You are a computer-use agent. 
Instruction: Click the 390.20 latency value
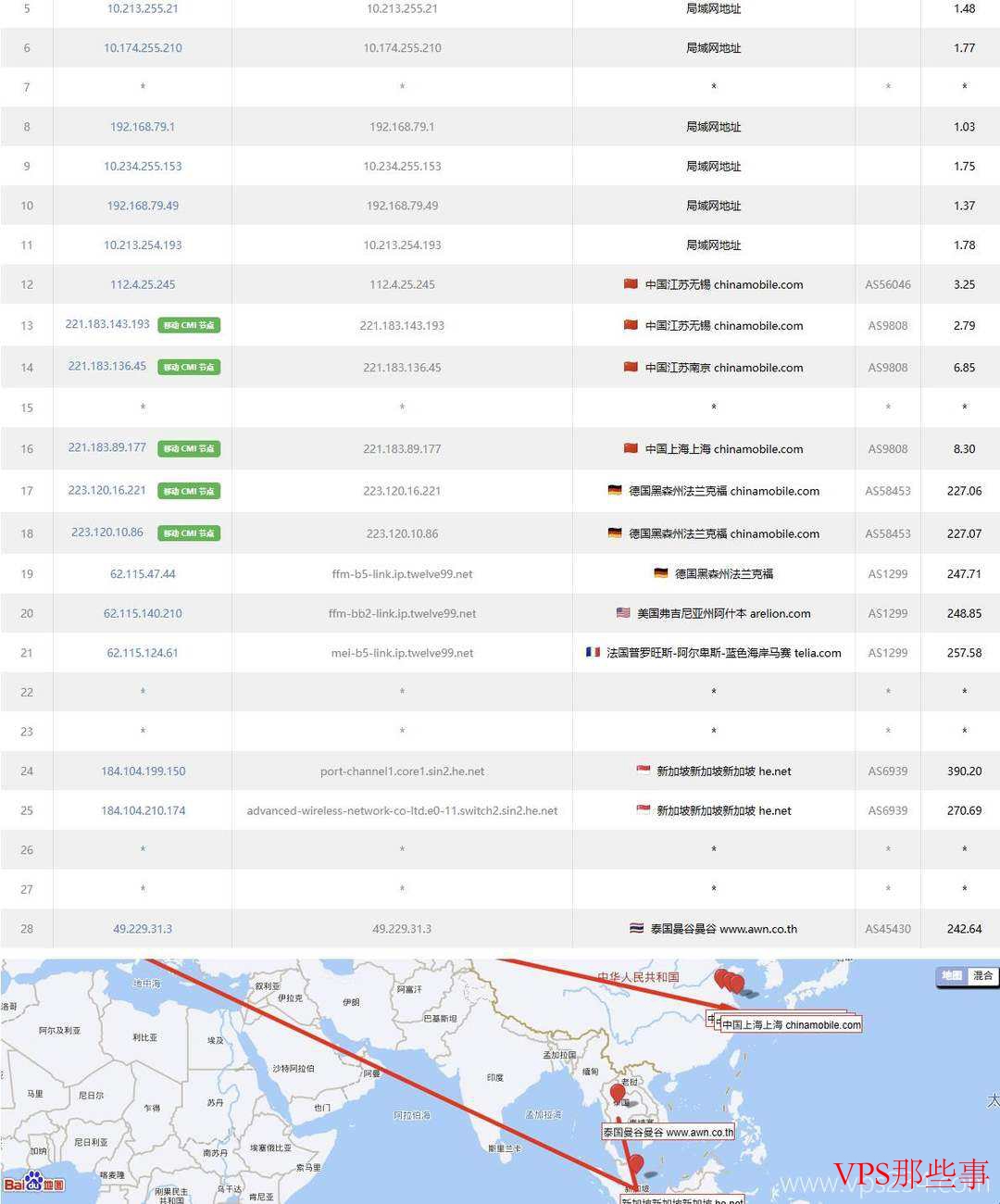[x=964, y=771]
